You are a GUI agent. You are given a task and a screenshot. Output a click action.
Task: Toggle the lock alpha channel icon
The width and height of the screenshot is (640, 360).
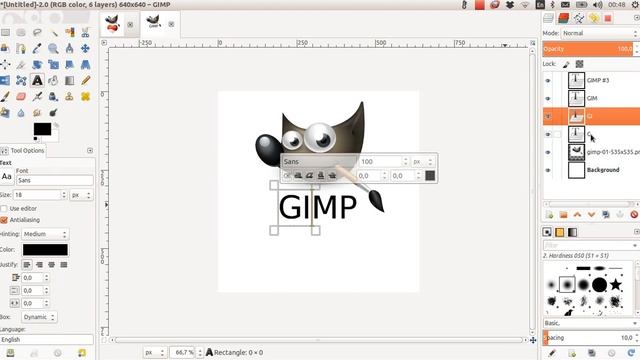pos(579,64)
